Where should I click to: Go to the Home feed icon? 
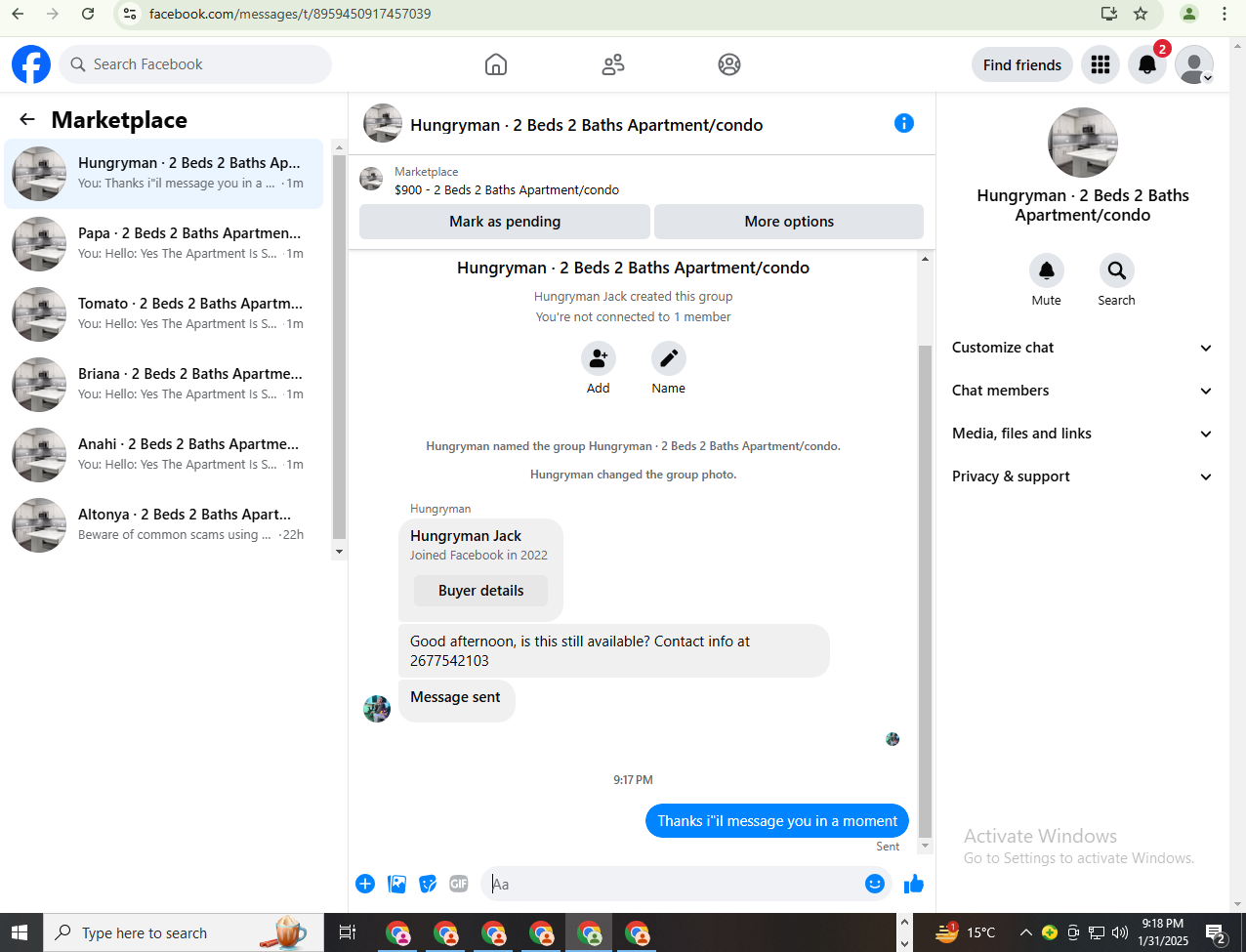click(x=496, y=64)
